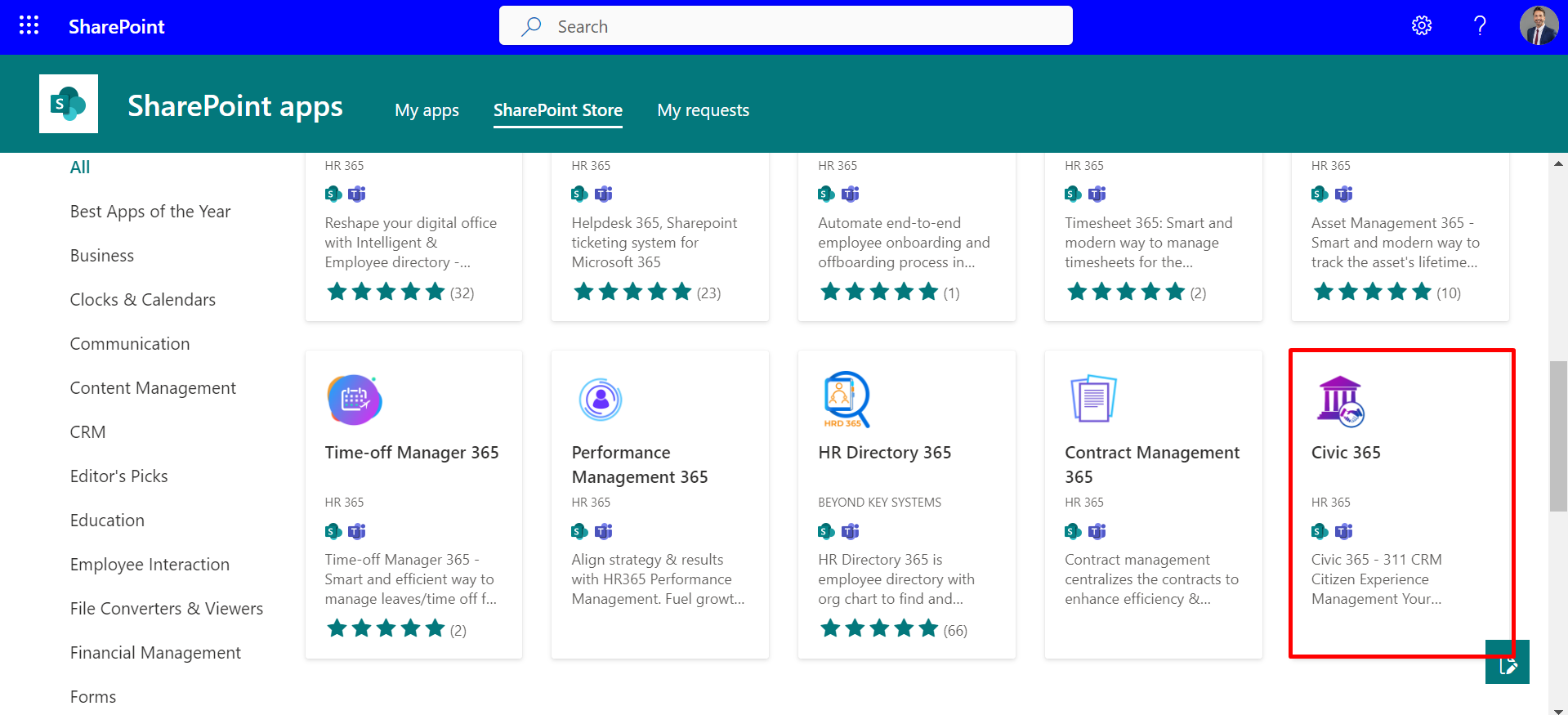
Task: Click SharePoint badge on Timesheet 365 card
Action: (x=1073, y=194)
